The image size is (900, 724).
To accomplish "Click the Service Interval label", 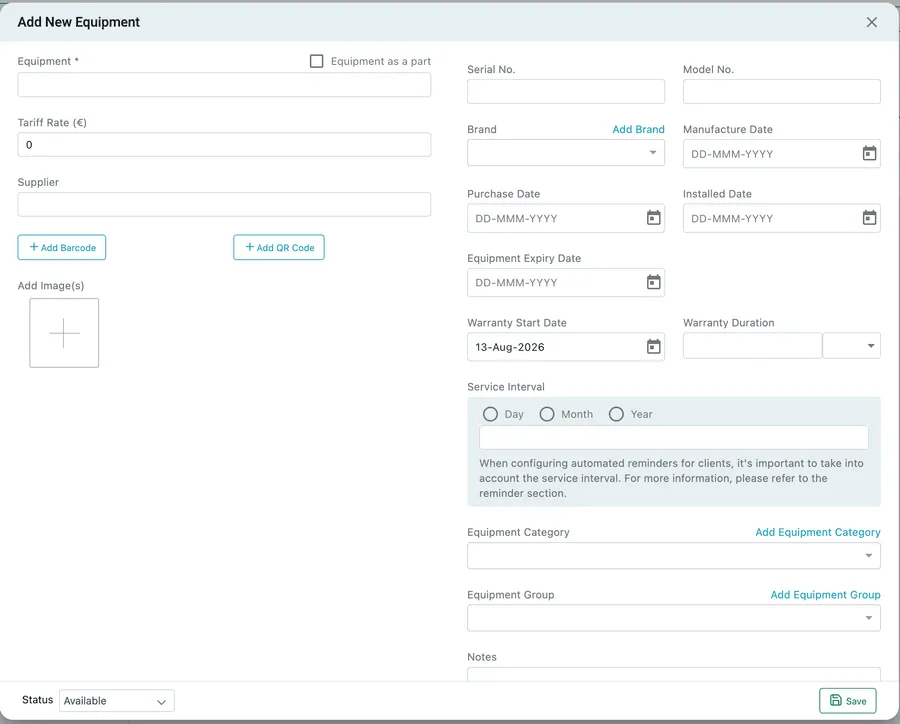I will tap(506, 387).
